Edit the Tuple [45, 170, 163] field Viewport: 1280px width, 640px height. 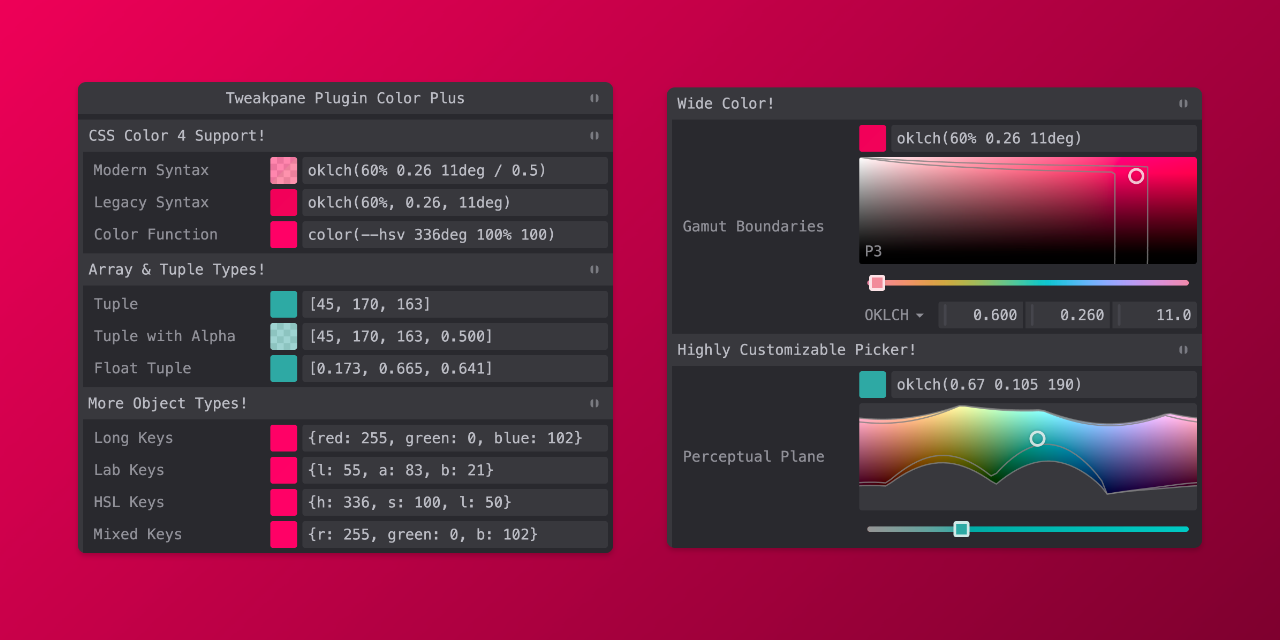[x=455, y=304]
